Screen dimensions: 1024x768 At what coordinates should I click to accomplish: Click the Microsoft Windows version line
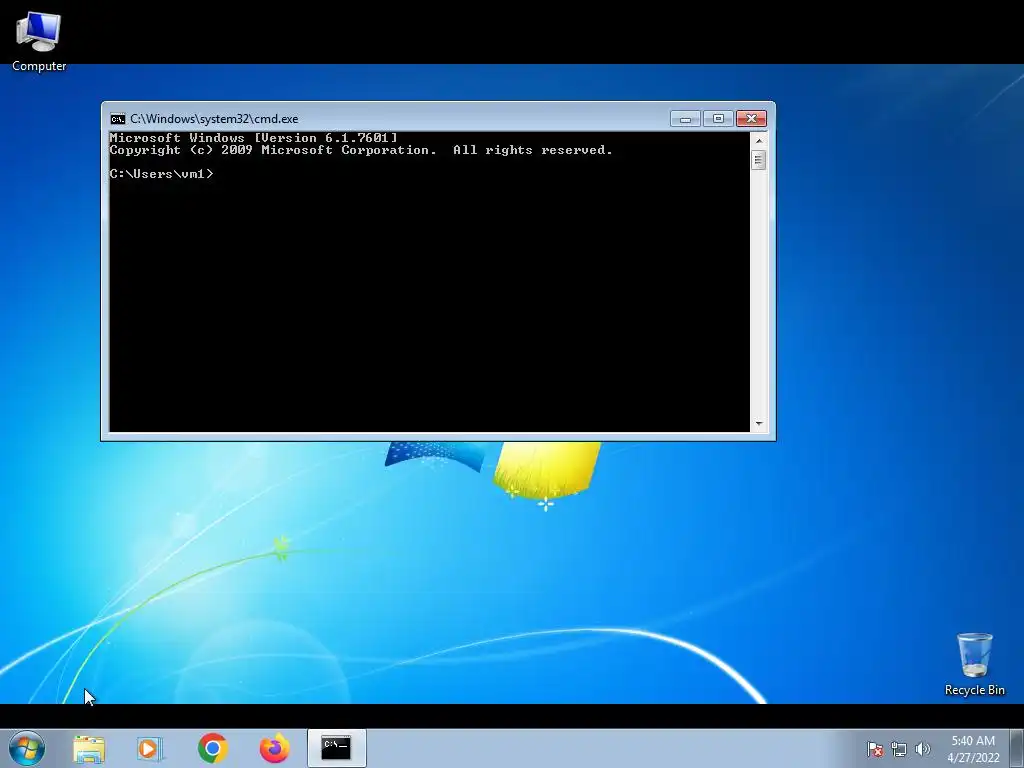click(253, 138)
